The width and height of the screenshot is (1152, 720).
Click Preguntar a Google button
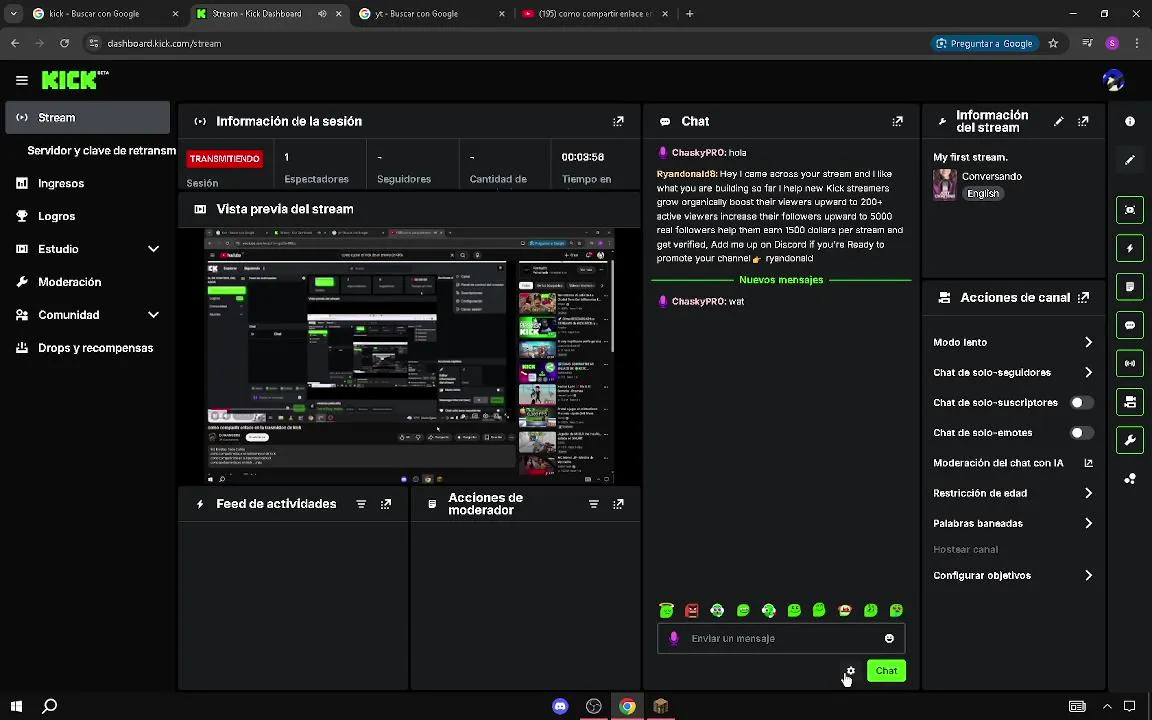[984, 43]
